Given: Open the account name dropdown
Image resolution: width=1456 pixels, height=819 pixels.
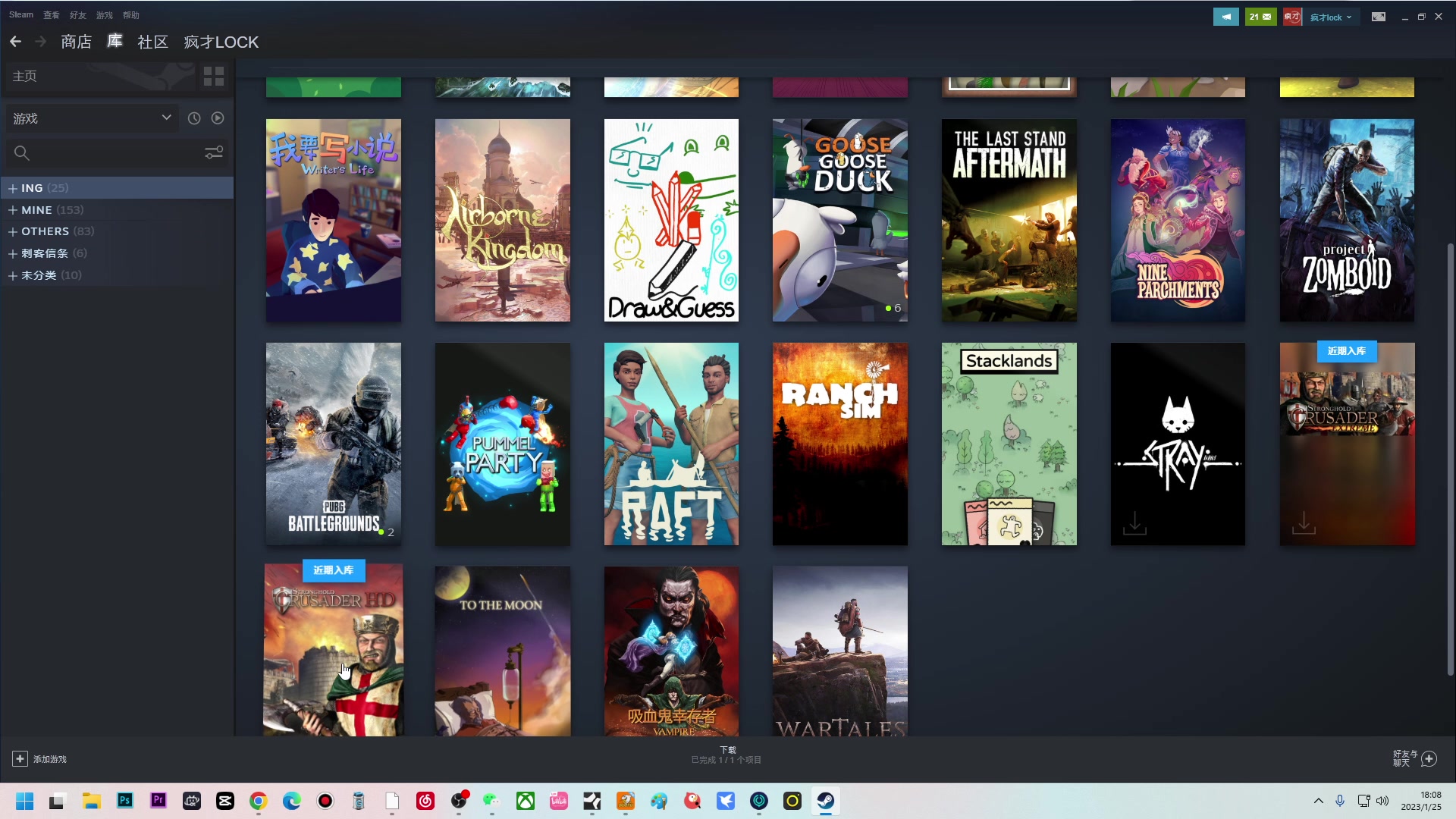Looking at the screenshot, I should 1331,17.
